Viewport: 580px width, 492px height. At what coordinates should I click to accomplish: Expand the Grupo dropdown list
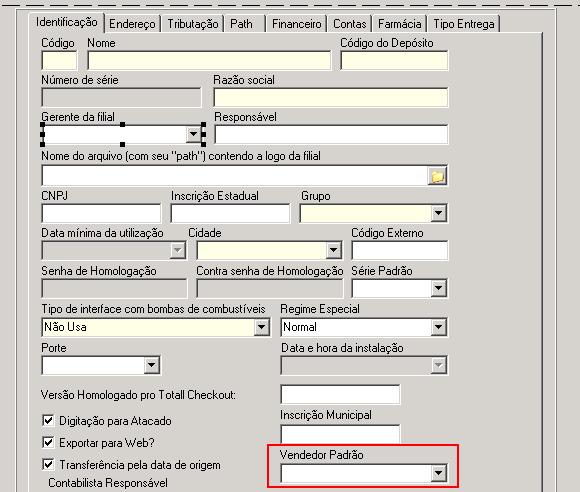tap(438, 213)
